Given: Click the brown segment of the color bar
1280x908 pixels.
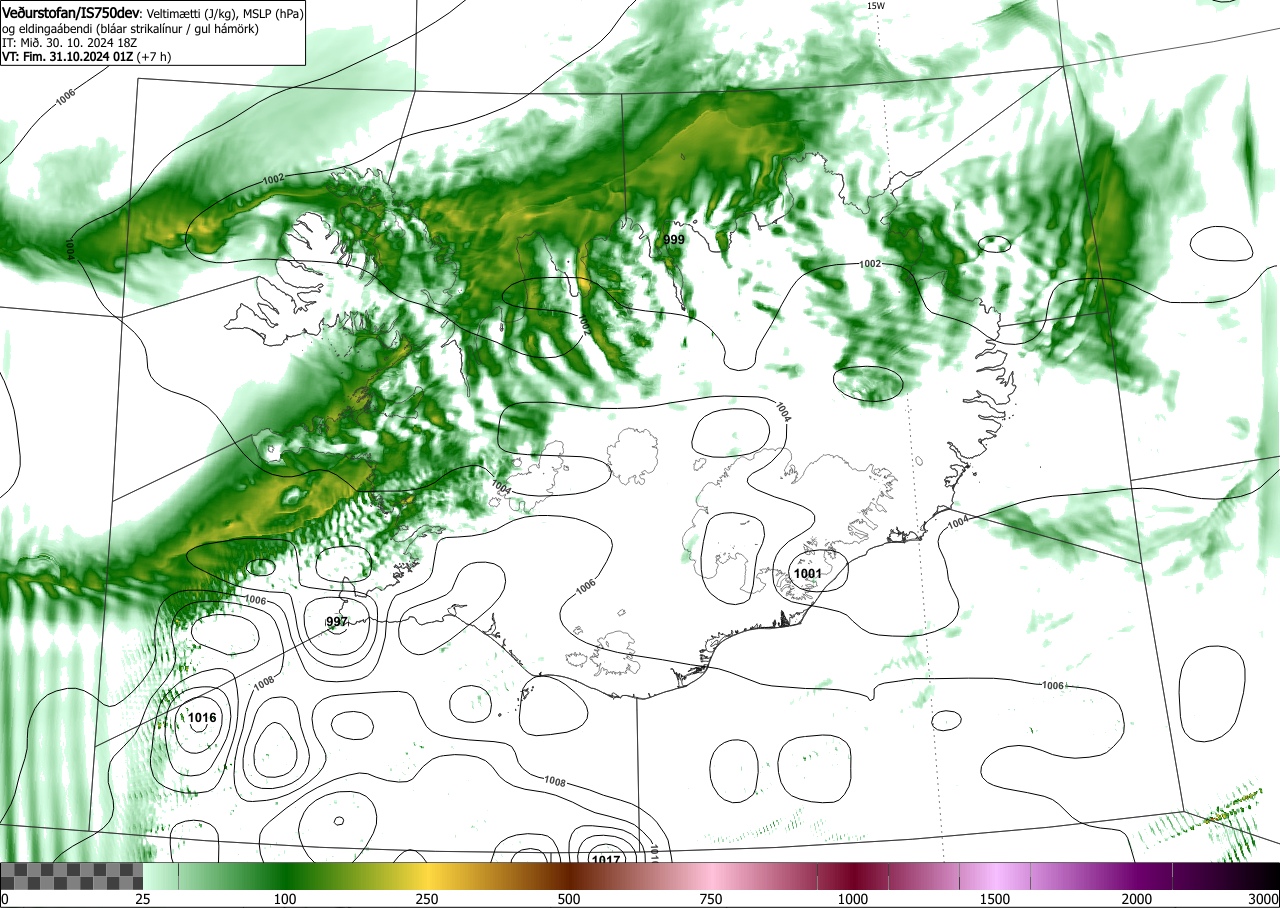Looking at the screenshot, I should pyautogui.click(x=569, y=876).
